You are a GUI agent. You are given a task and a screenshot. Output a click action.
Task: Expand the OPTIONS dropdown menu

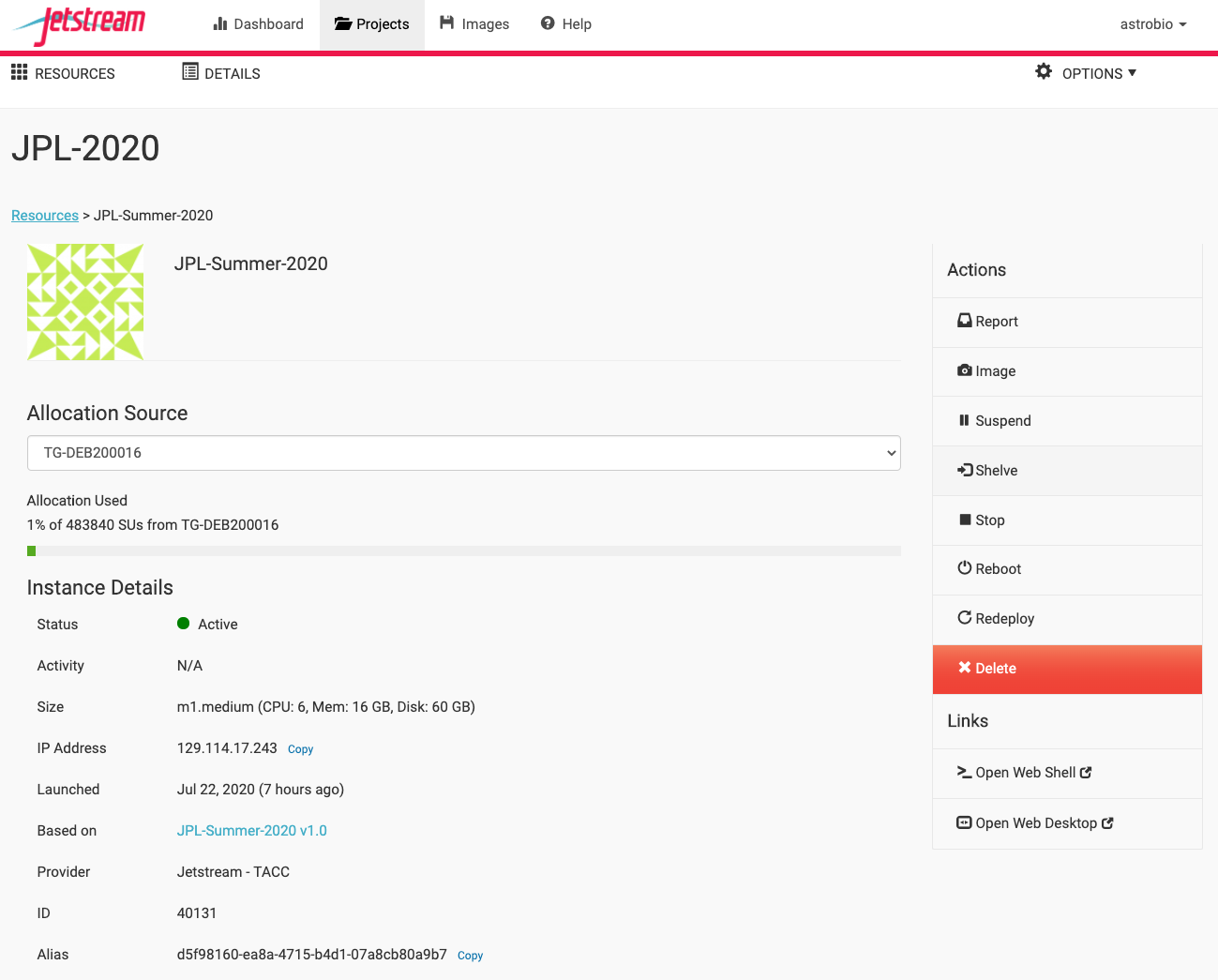tap(1086, 73)
